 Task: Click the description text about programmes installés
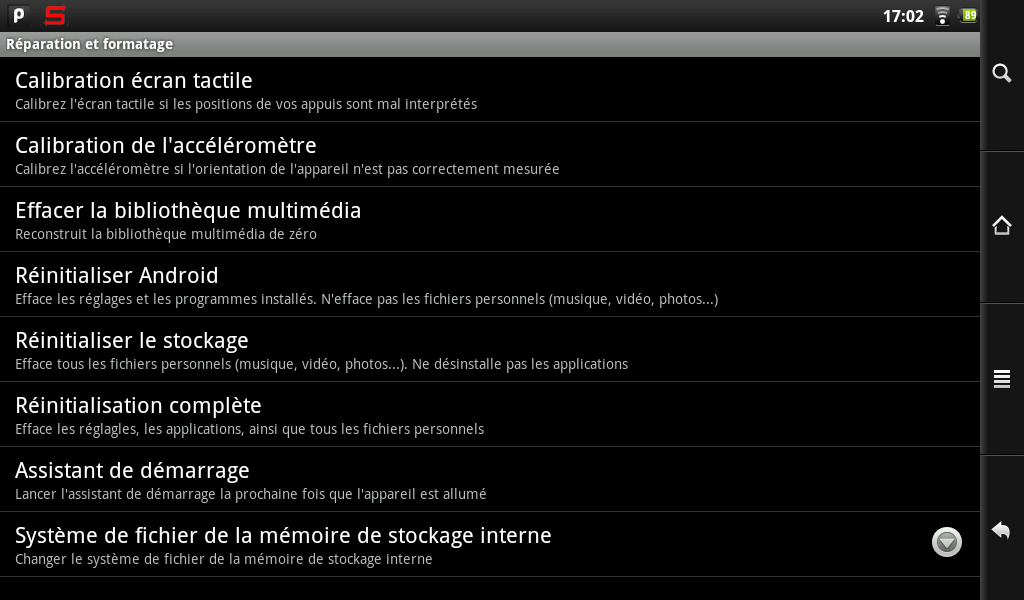pyautogui.click(x=366, y=300)
